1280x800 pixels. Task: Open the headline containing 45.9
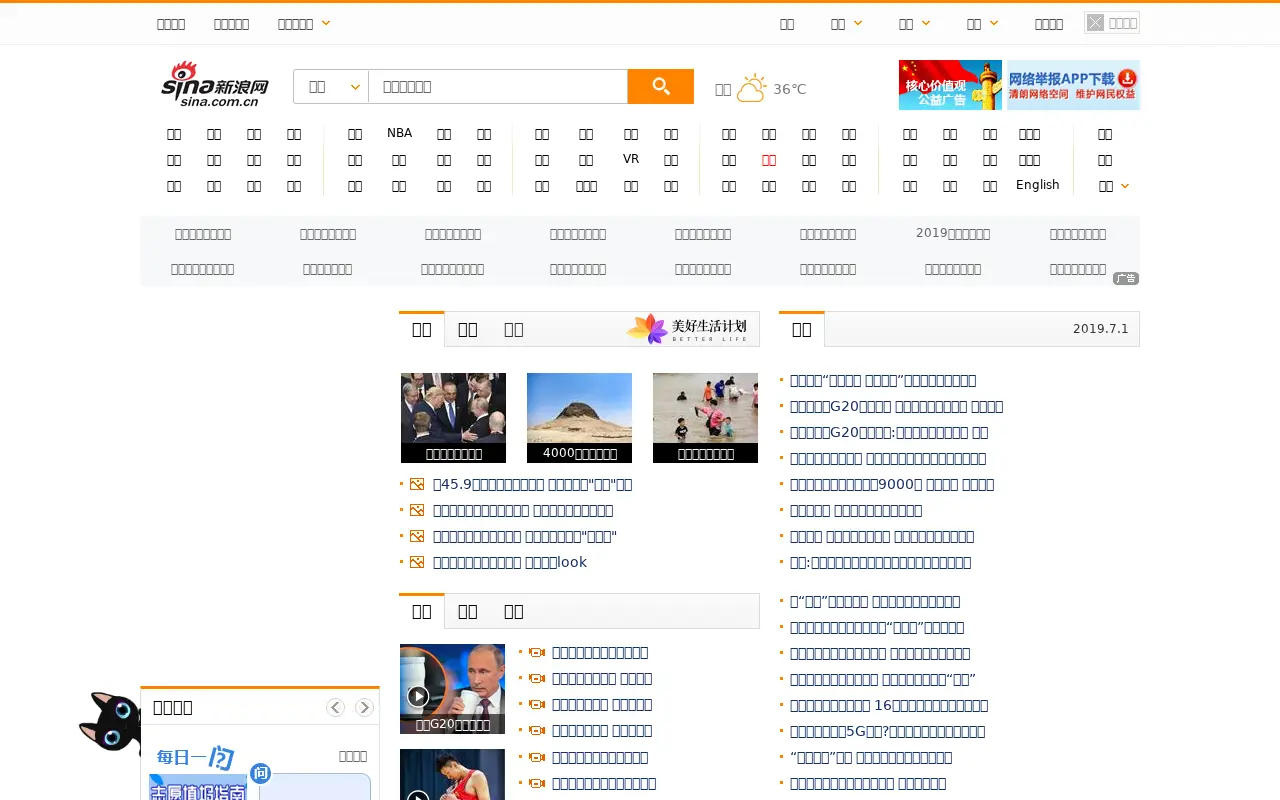(x=532, y=485)
